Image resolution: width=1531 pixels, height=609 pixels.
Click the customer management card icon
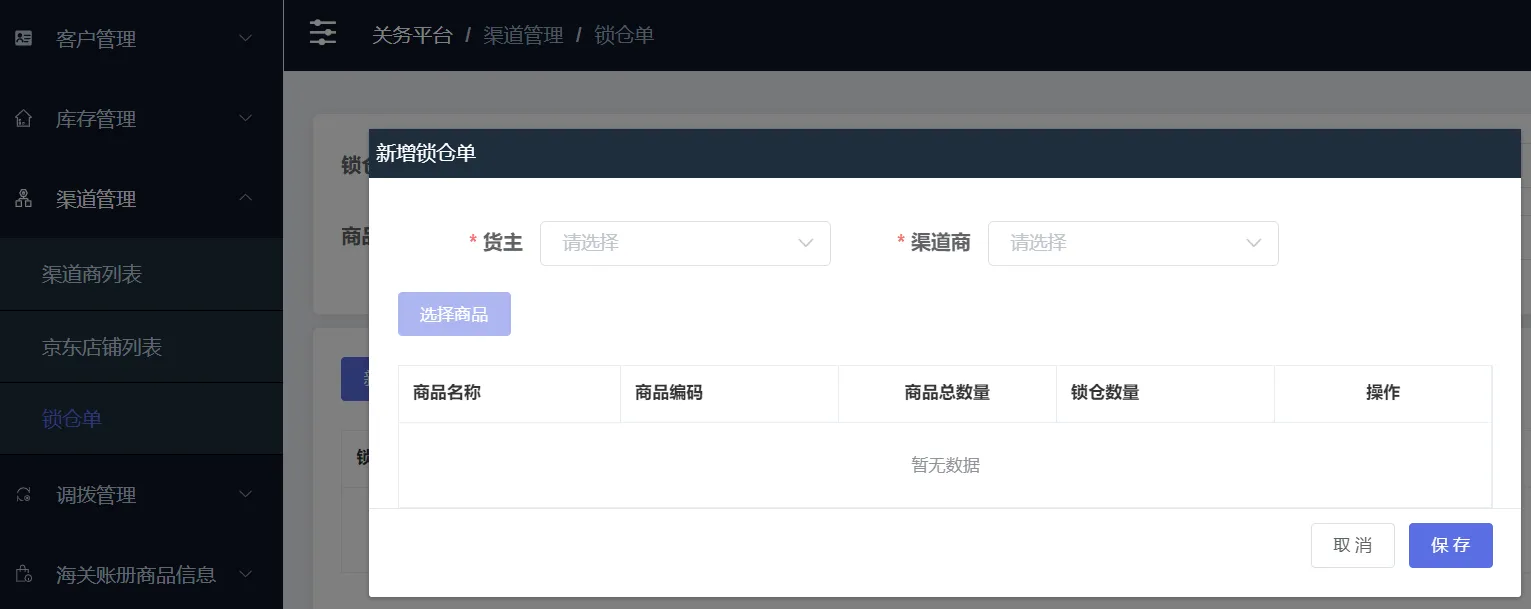23,39
